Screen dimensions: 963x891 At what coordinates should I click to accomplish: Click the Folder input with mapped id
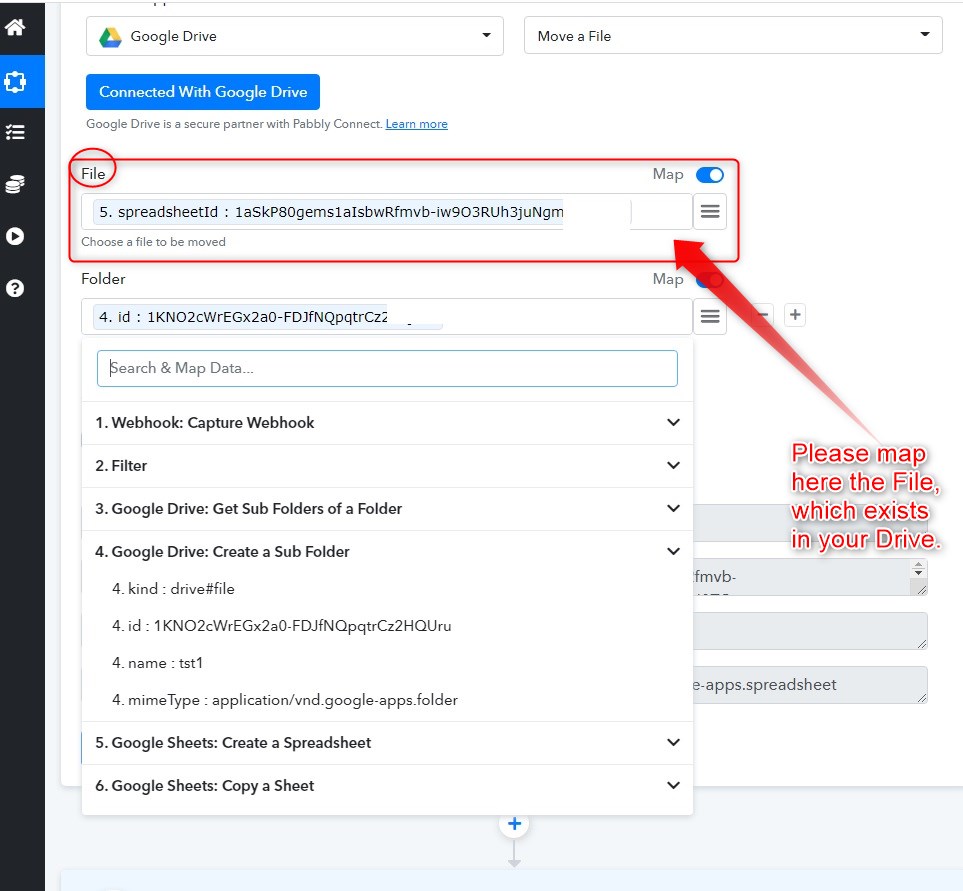point(387,317)
